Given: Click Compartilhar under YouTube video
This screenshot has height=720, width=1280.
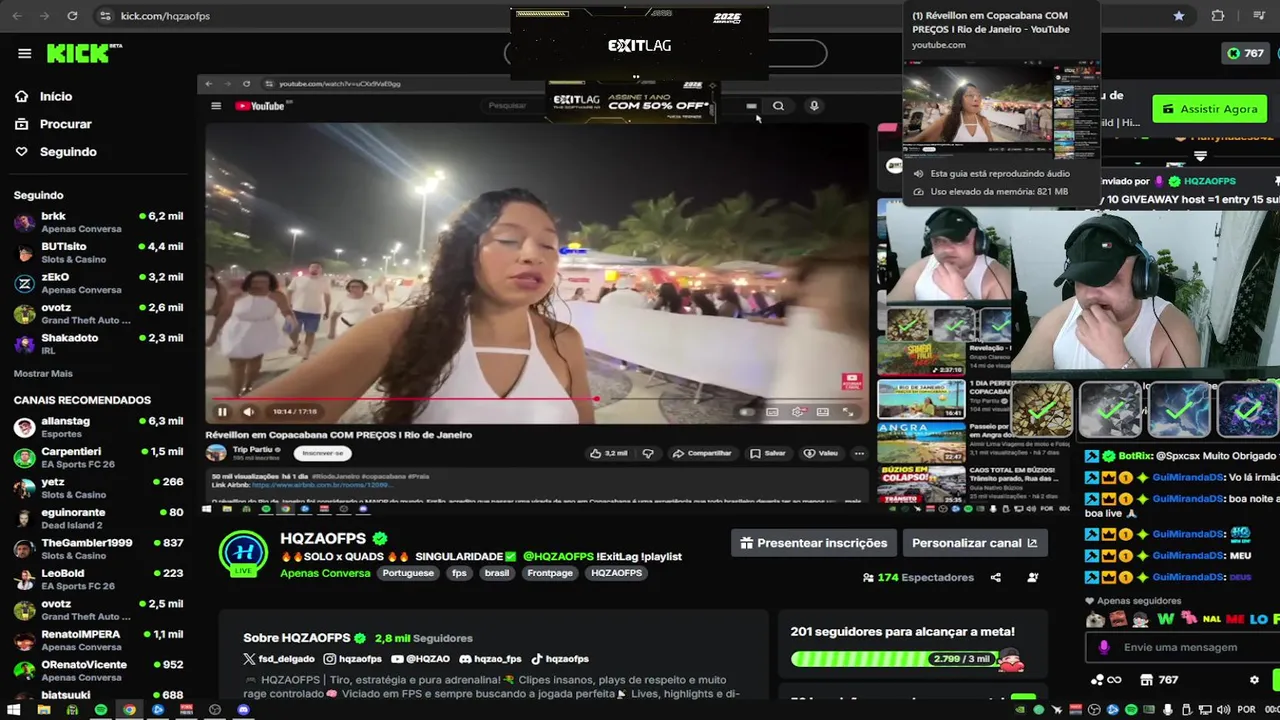Looking at the screenshot, I should pos(702,453).
